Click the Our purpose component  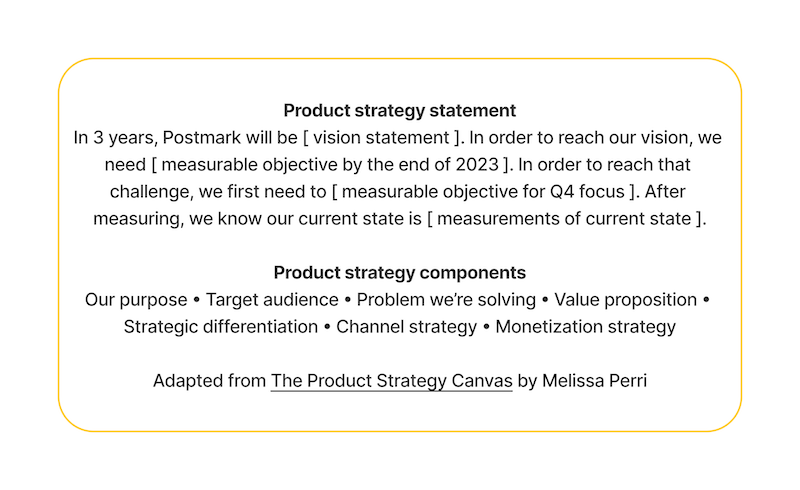(136, 300)
